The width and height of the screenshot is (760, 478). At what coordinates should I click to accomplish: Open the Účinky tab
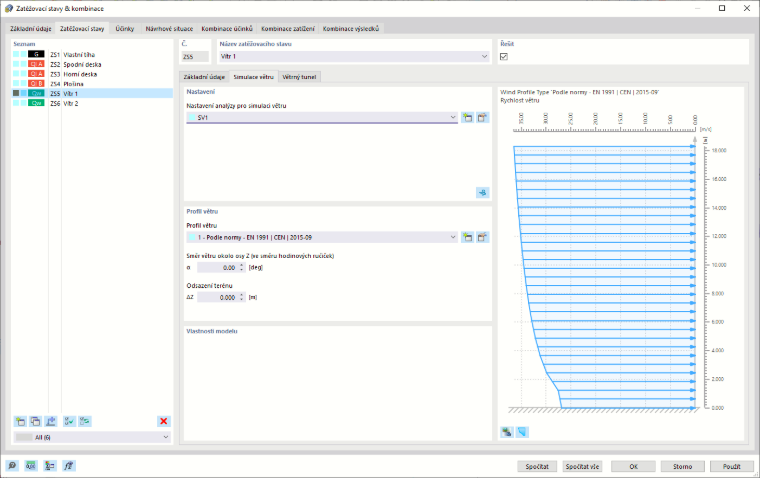click(x=125, y=29)
